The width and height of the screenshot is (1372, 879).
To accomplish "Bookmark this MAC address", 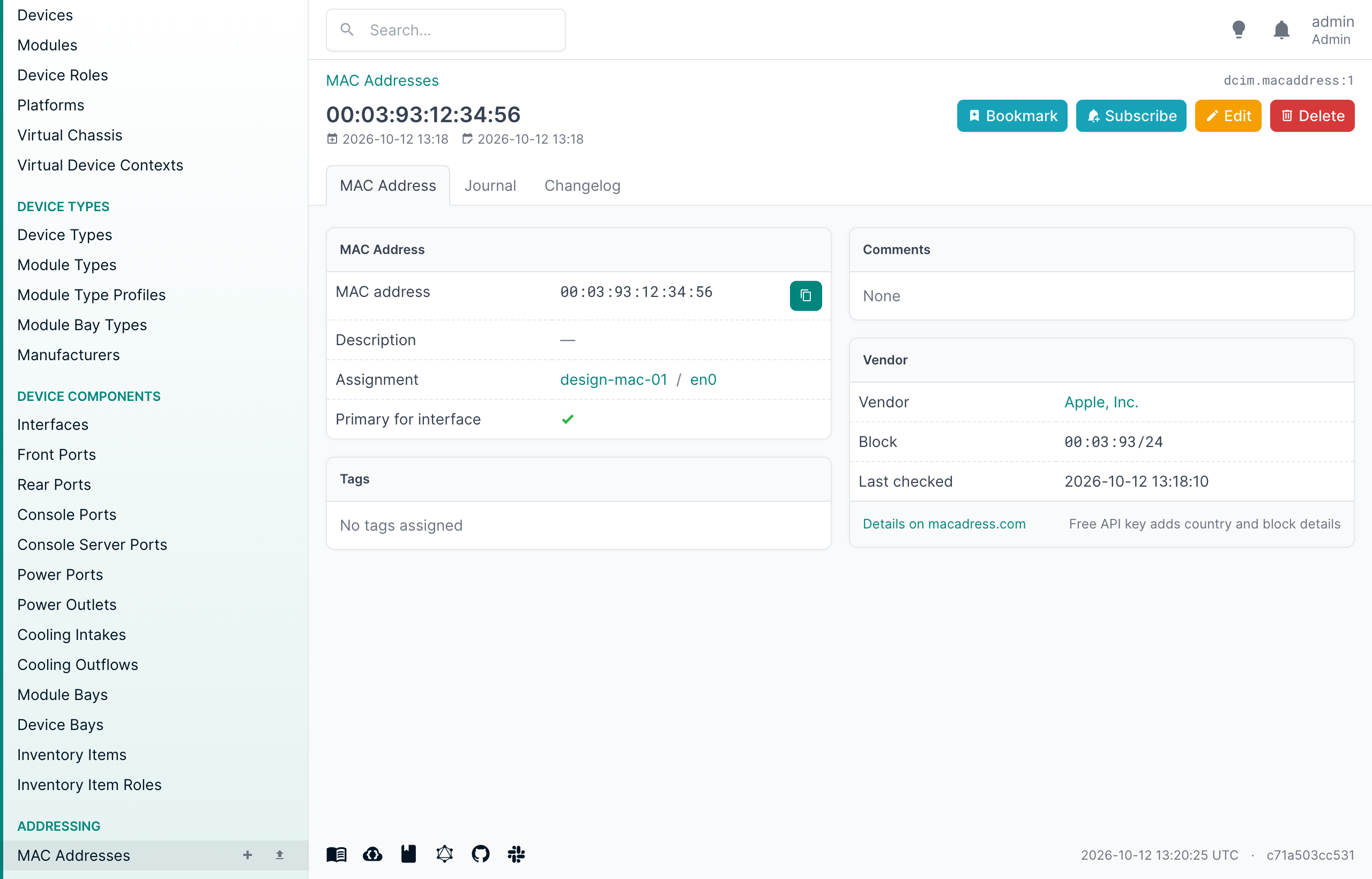I will (1012, 116).
